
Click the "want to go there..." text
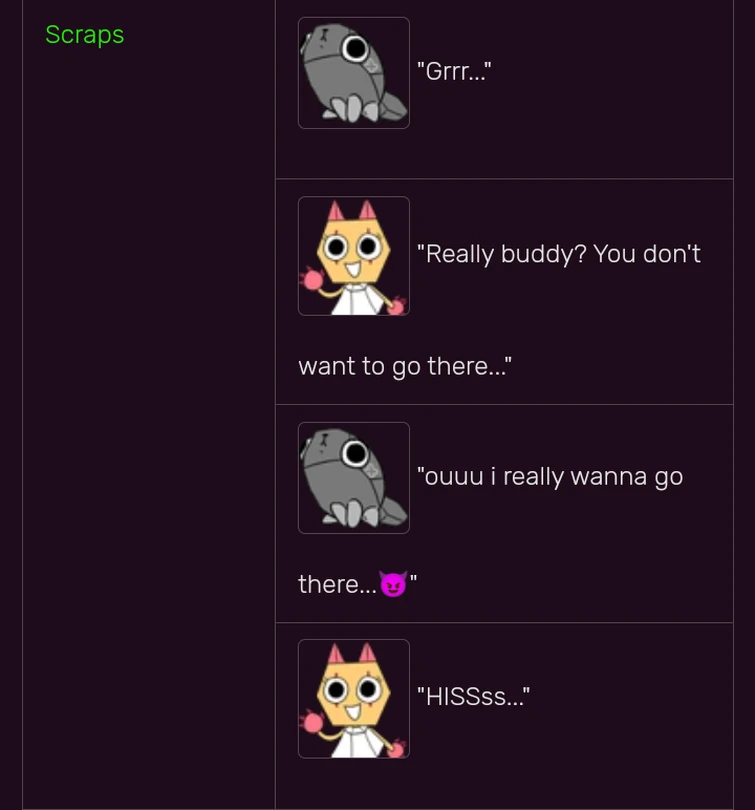pos(405,366)
